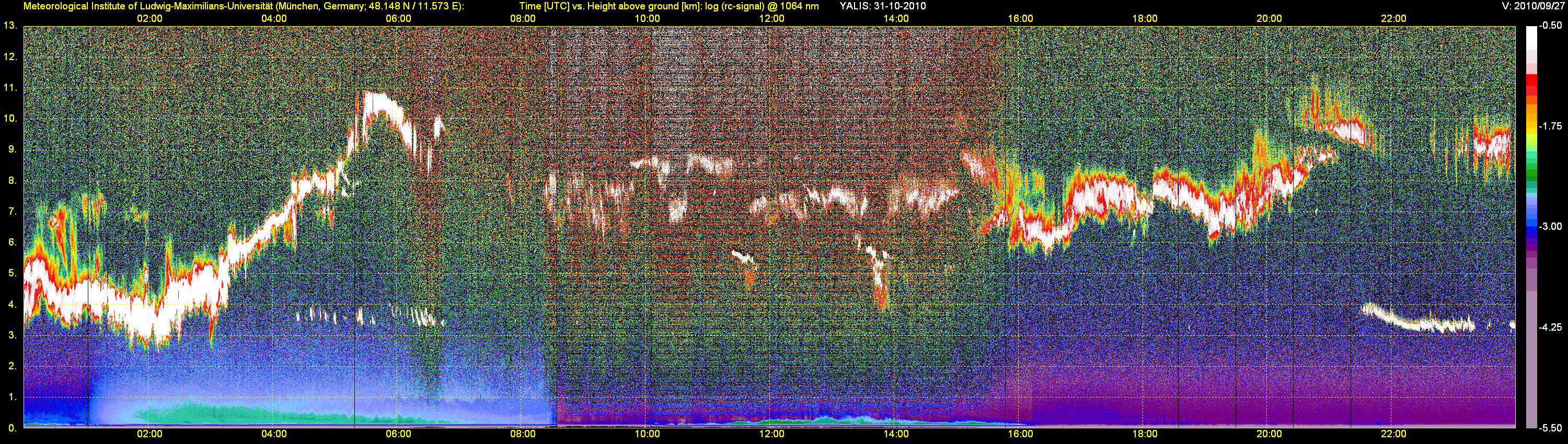
Task: Click the Meteorological Institute title text
Action: 244,7
